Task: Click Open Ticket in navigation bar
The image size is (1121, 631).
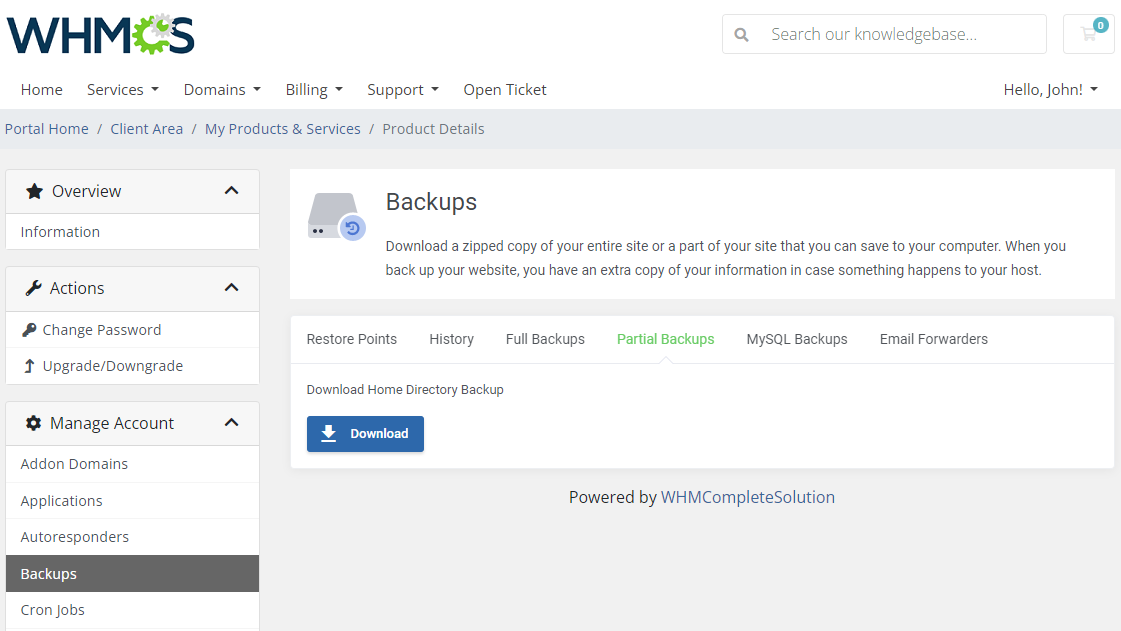Action: (505, 89)
